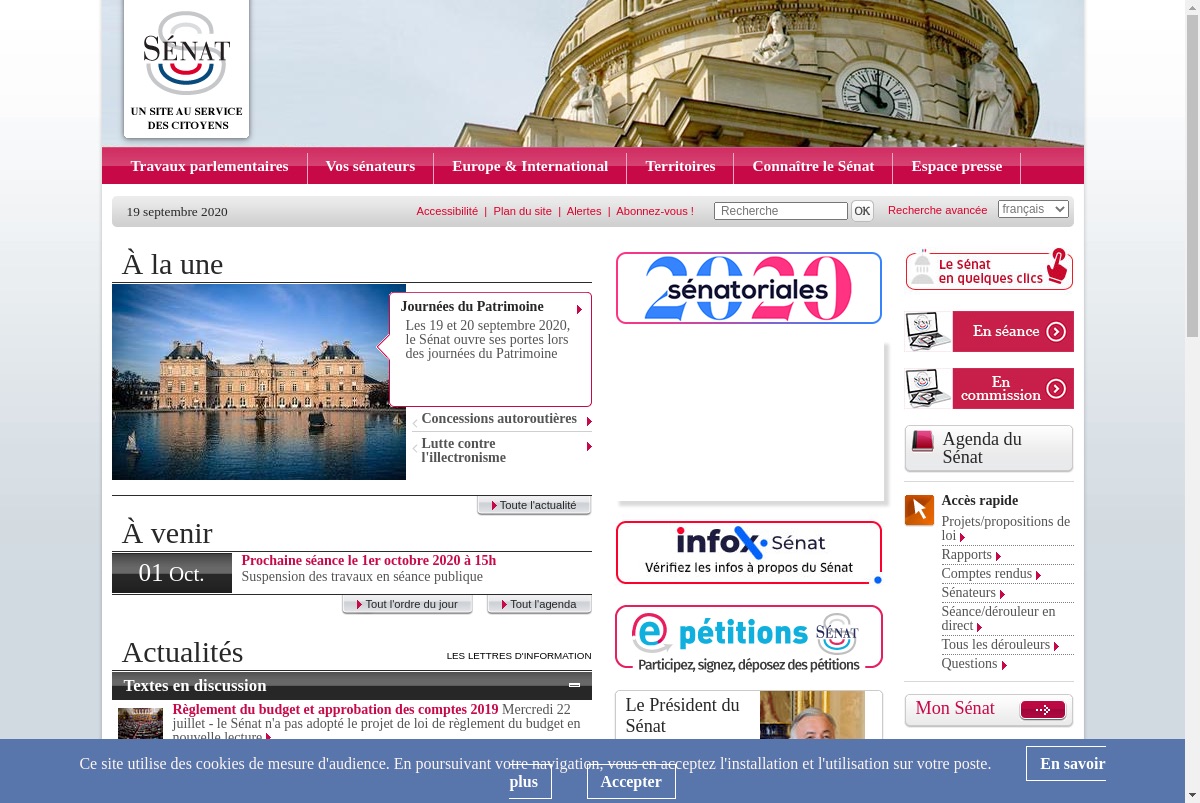Open Europe & International menu
The image size is (1200, 803).
[x=530, y=166]
